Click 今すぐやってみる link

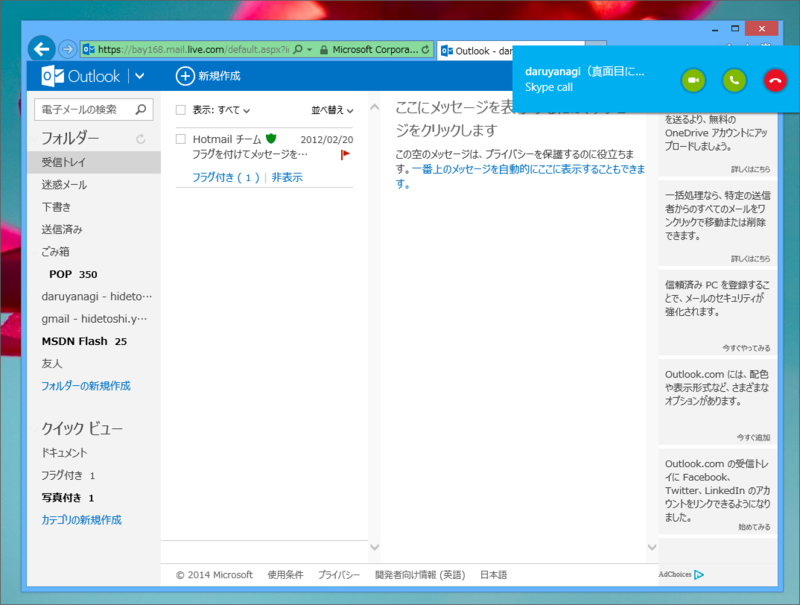click(x=746, y=348)
